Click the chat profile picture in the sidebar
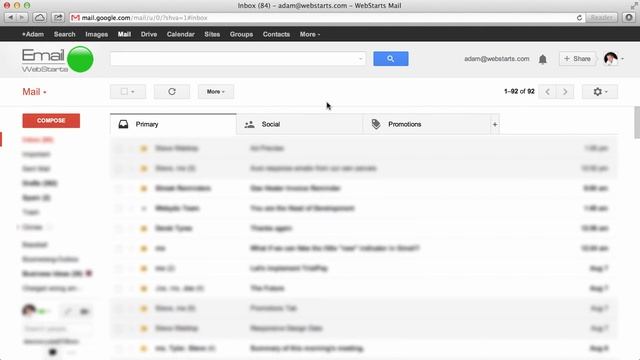 [29, 311]
